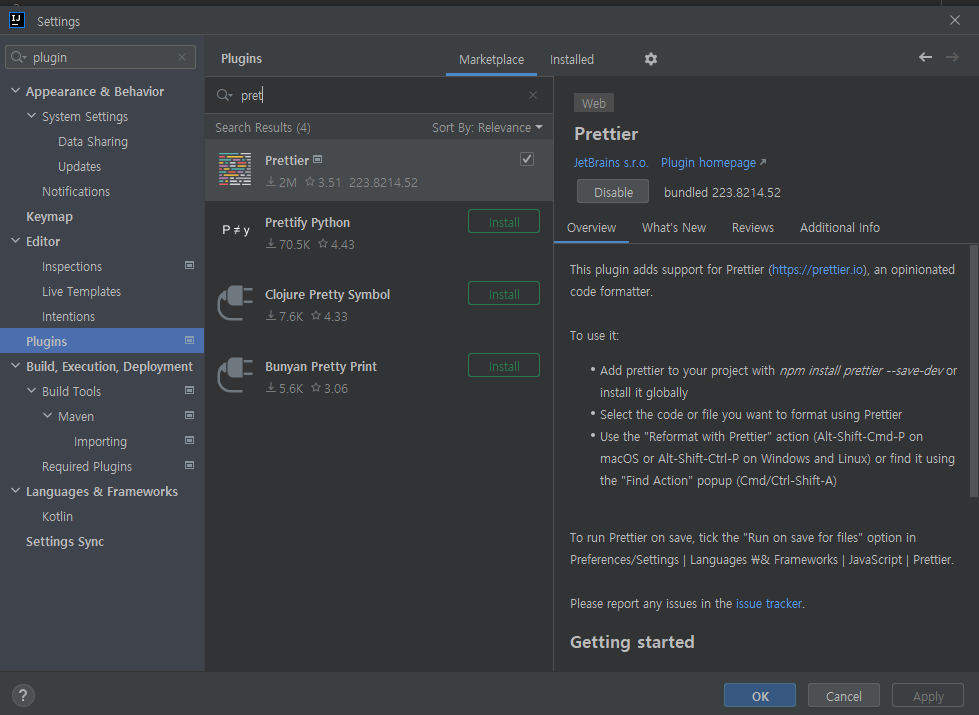Disable the Prettier plugin
The image size is (979, 715).
613,192
